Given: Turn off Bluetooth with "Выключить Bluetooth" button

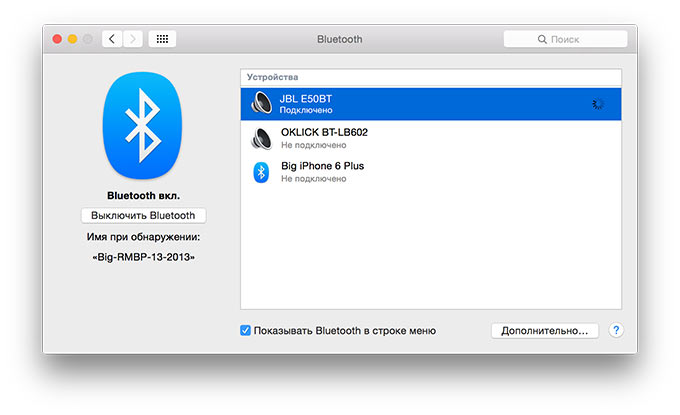Looking at the screenshot, I should (x=144, y=216).
